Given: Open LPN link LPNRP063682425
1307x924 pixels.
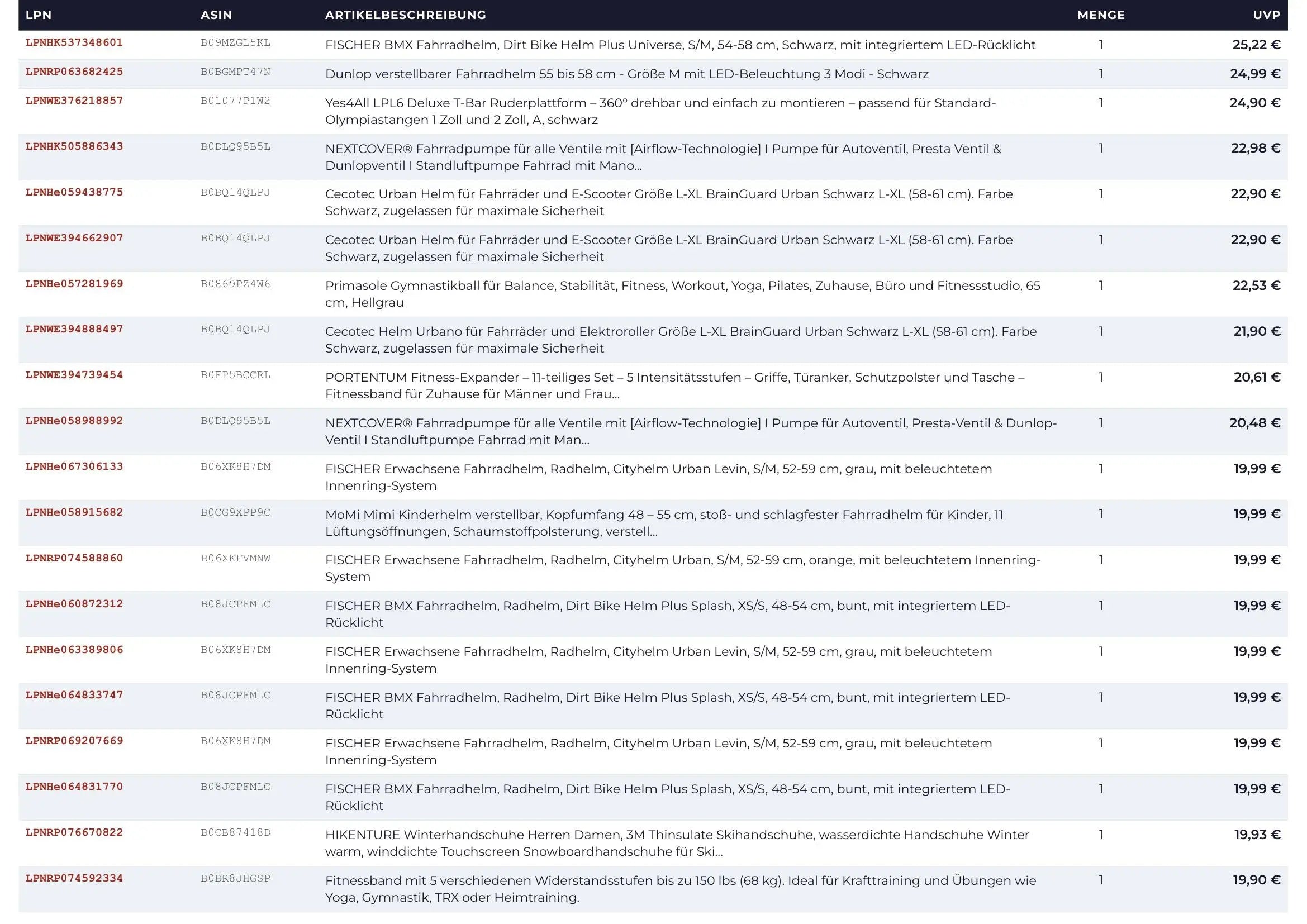Looking at the screenshot, I should [74, 72].
